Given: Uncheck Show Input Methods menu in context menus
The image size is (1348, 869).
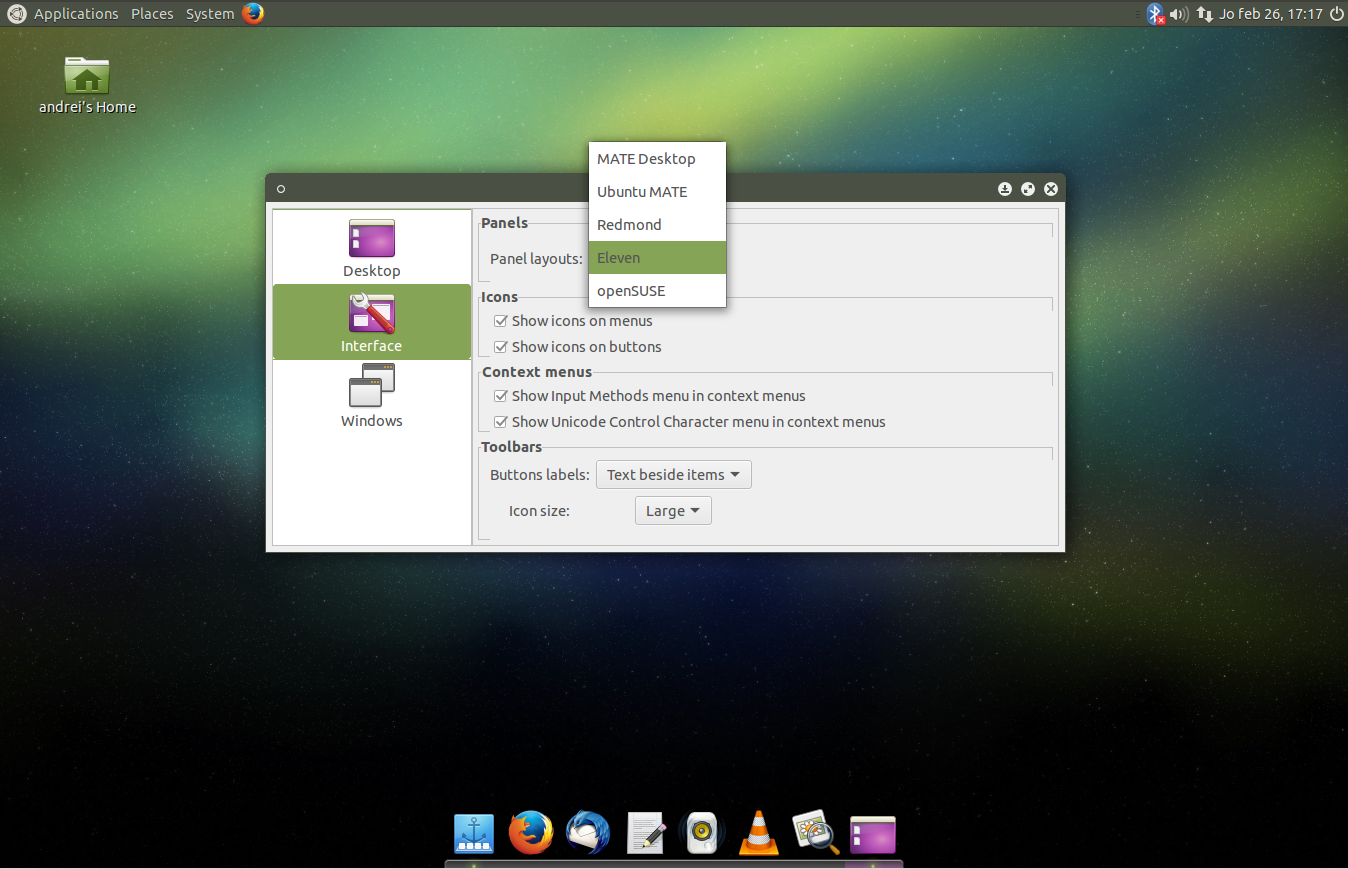Looking at the screenshot, I should [500, 396].
